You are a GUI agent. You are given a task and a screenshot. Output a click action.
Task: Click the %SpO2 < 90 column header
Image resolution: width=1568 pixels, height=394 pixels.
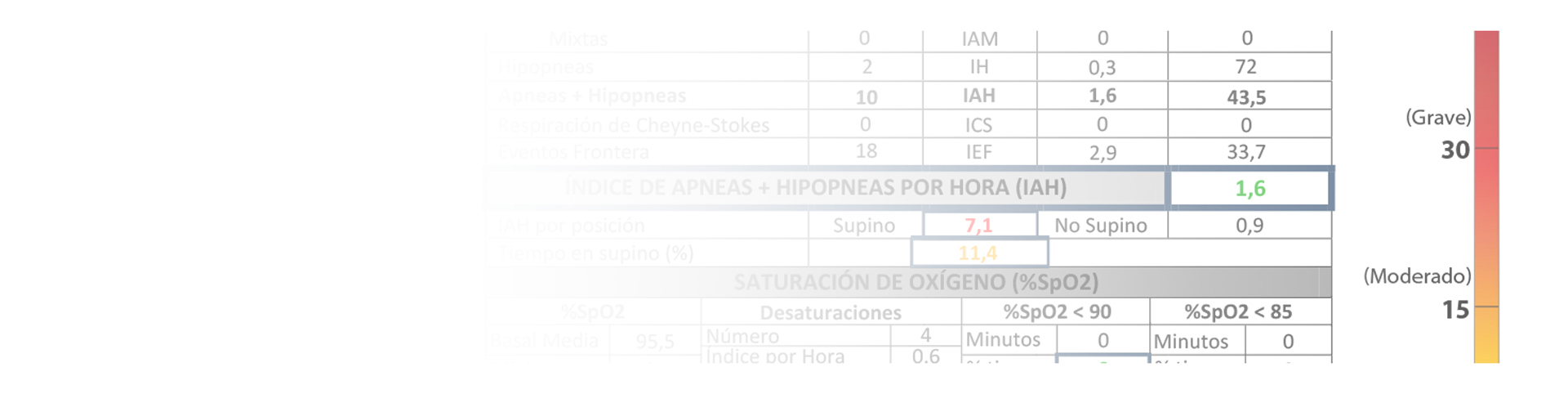(x=1057, y=311)
